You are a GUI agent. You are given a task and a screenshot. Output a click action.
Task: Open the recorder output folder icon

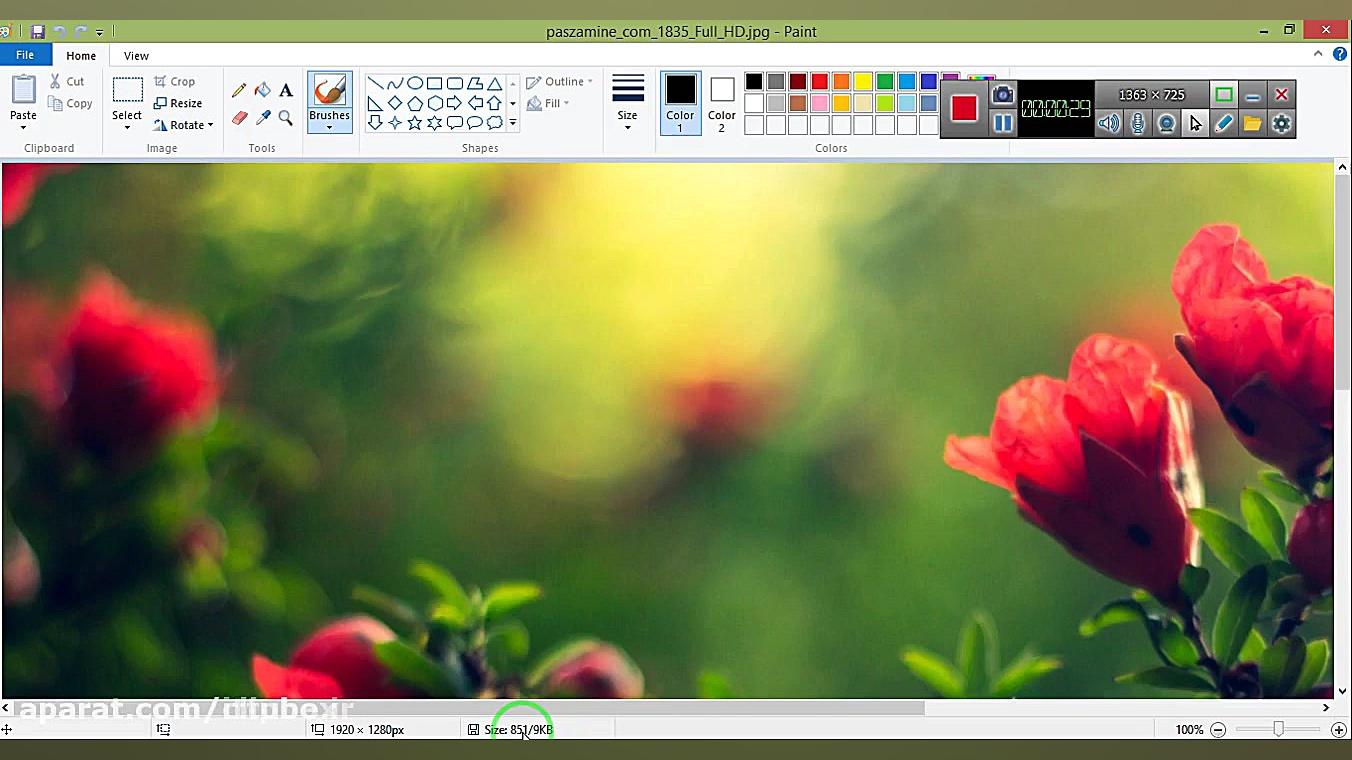1253,124
